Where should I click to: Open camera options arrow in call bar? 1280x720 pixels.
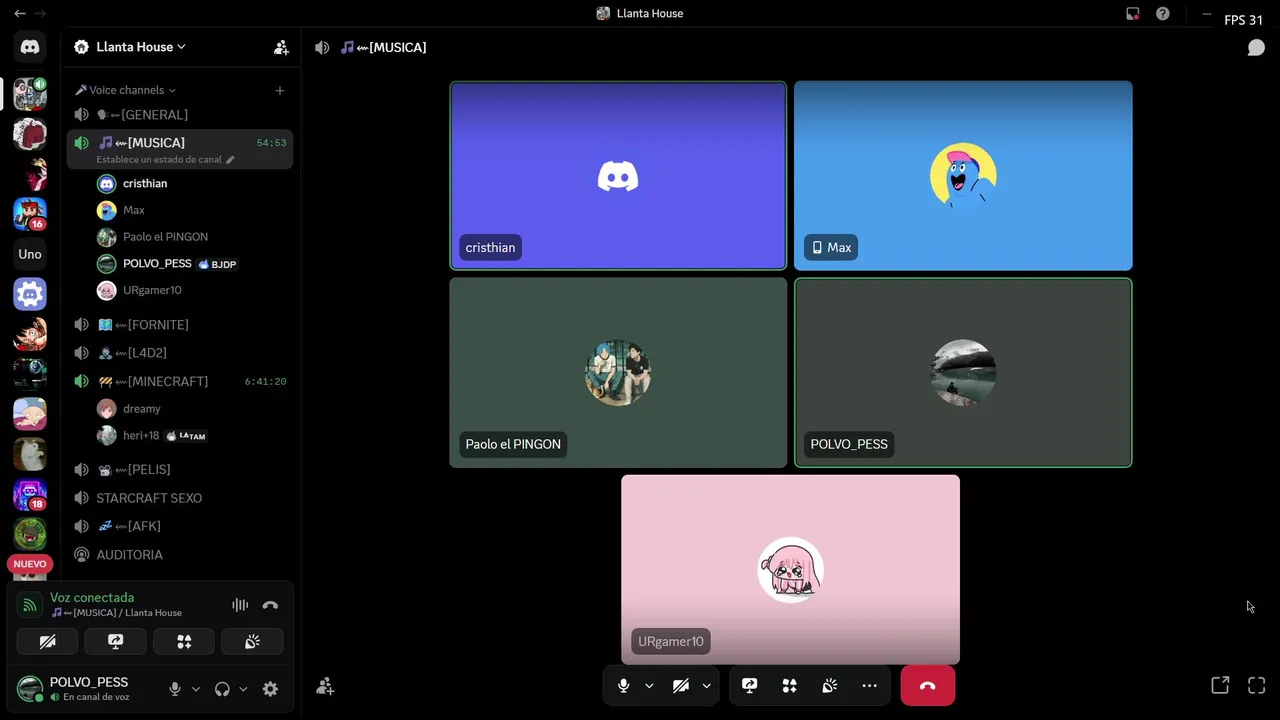706,686
